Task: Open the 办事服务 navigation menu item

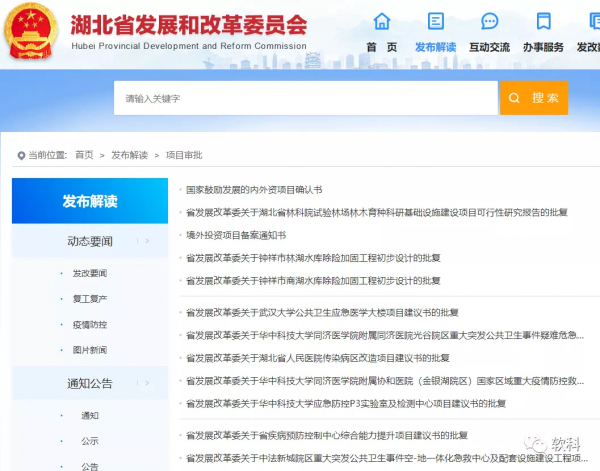Action: pos(543,47)
